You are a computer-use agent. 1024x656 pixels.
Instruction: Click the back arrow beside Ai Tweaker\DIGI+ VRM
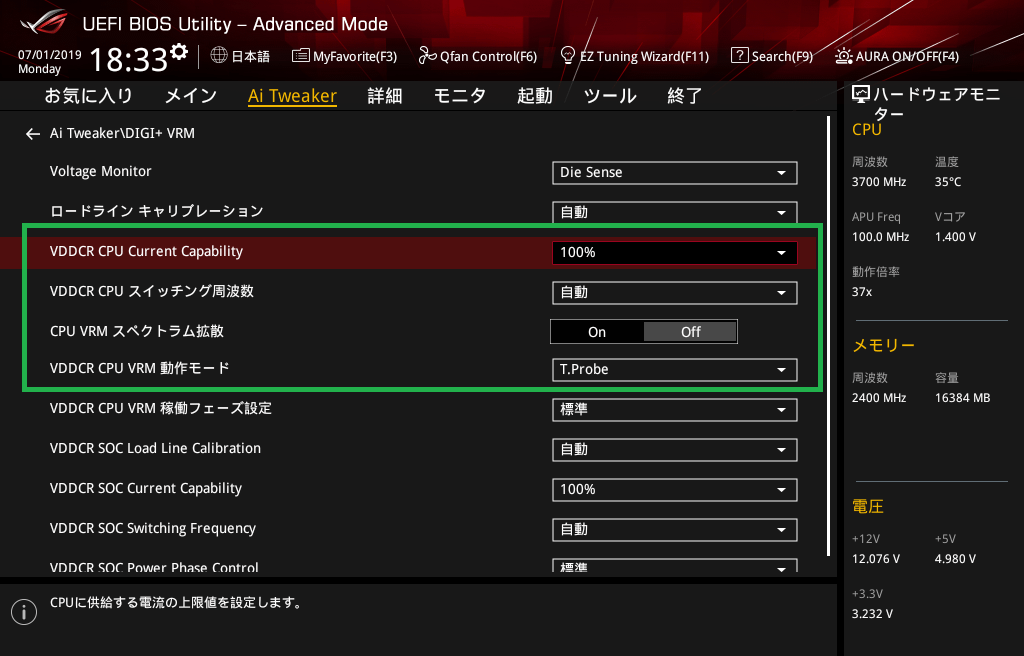[x=33, y=133]
